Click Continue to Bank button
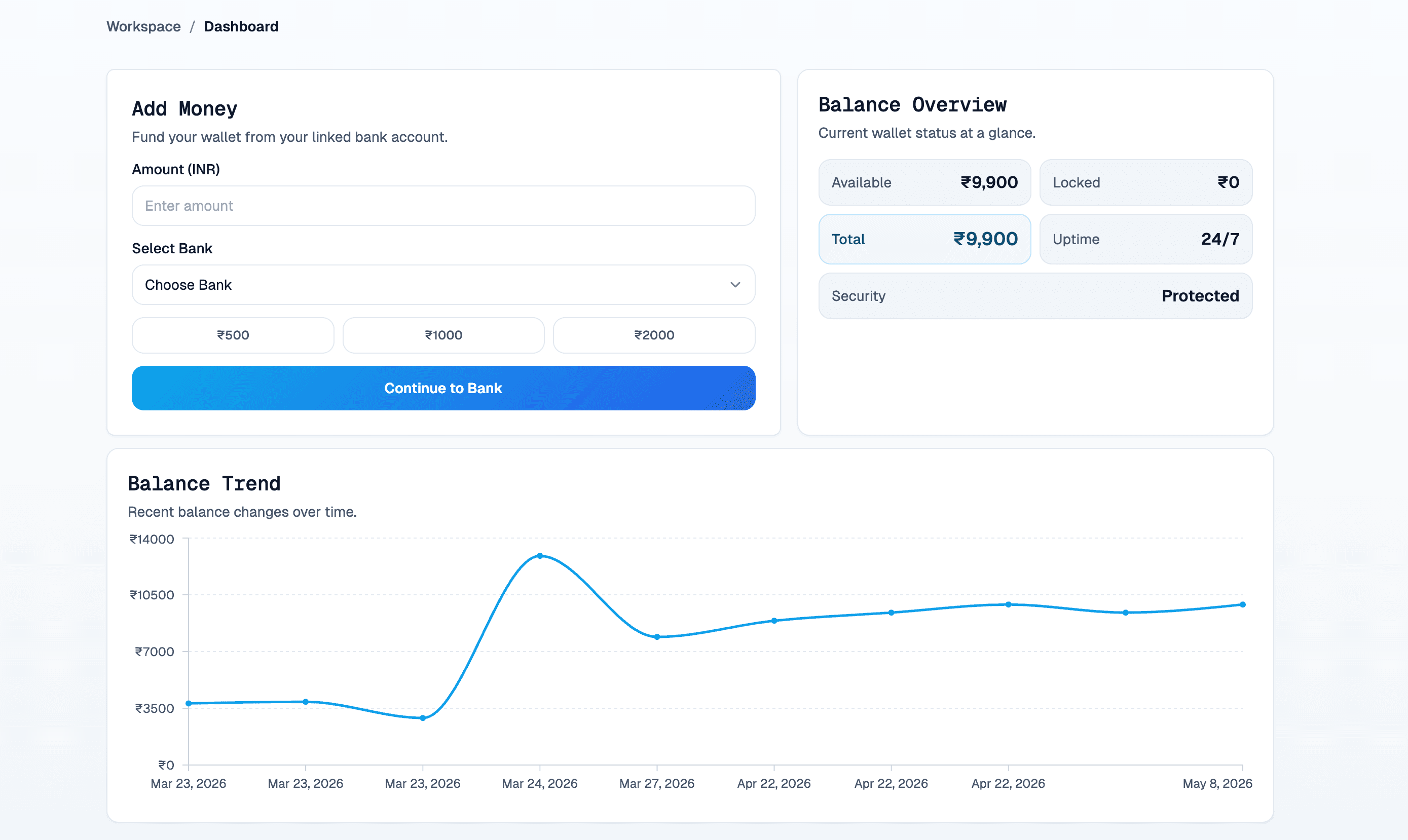The image size is (1408, 840). pyautogui.click(x=443, y=388)
